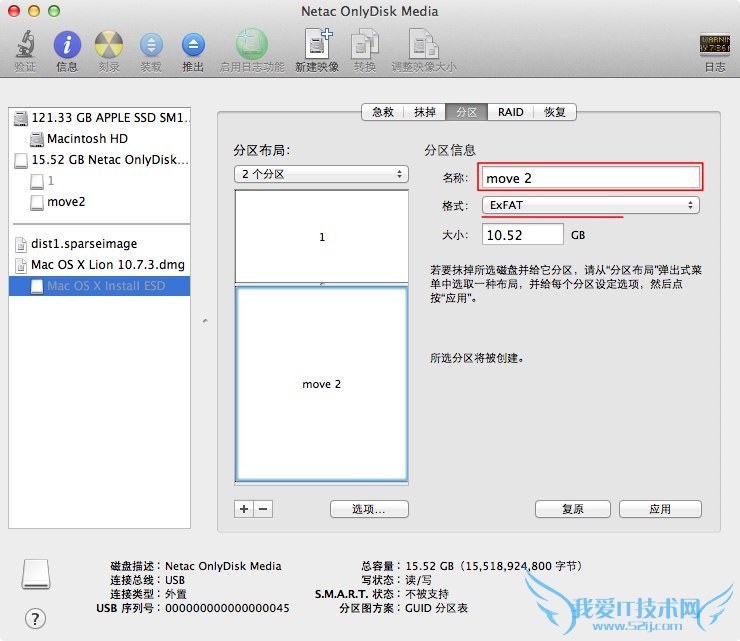This screenshot has width=740, height=641.
Task: Click the 'GUID 分区表' partition scheme text
Action: [436, 608]
